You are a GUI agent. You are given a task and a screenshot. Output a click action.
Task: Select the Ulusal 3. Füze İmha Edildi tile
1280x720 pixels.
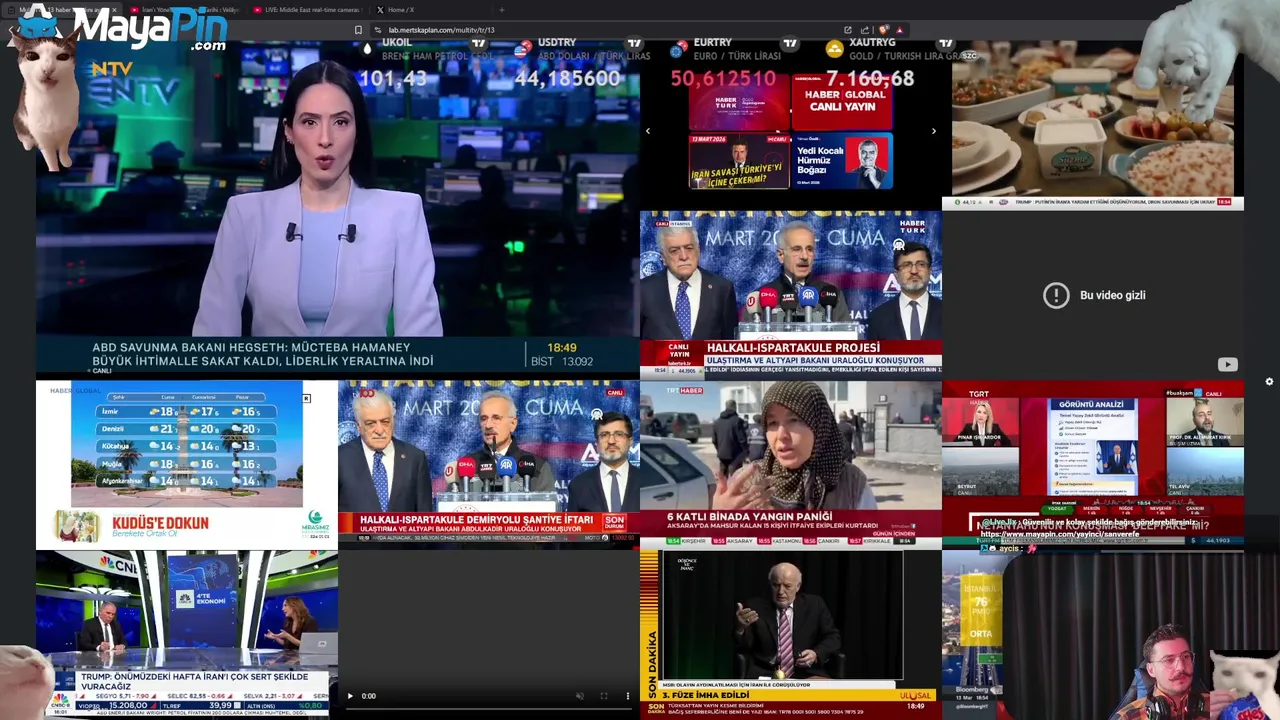click(x=791, y=634)
